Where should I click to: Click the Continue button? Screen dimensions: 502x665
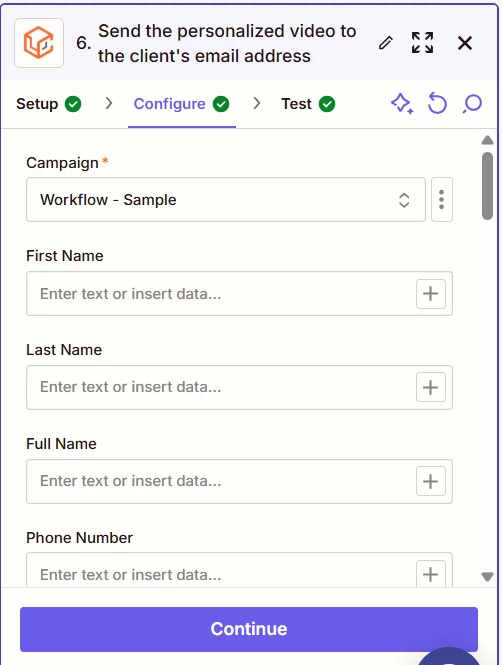tap(249, 629)
